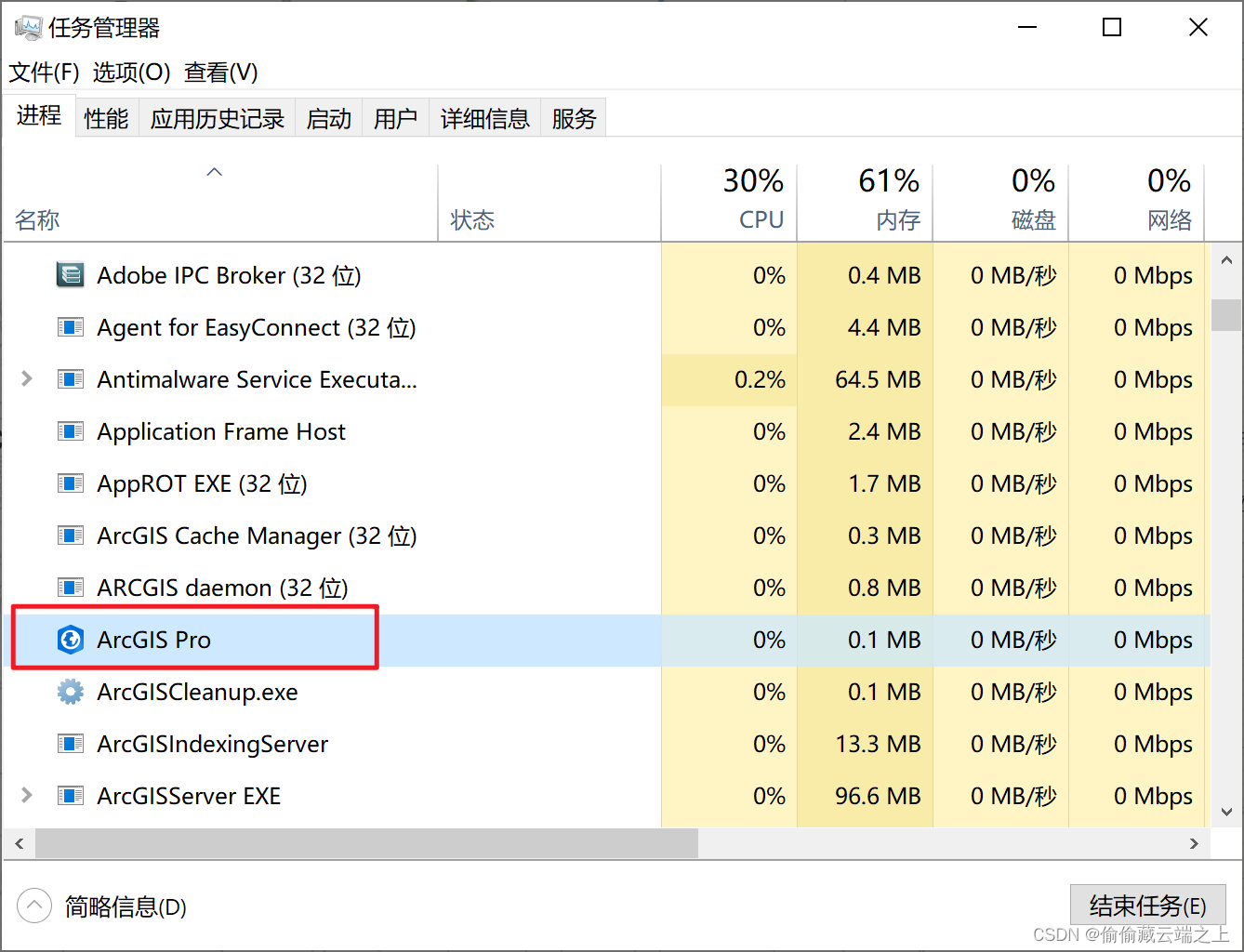Click the horizontal scrollbar left arrow
Screen dimensions: 1244x952
[20, 844]
